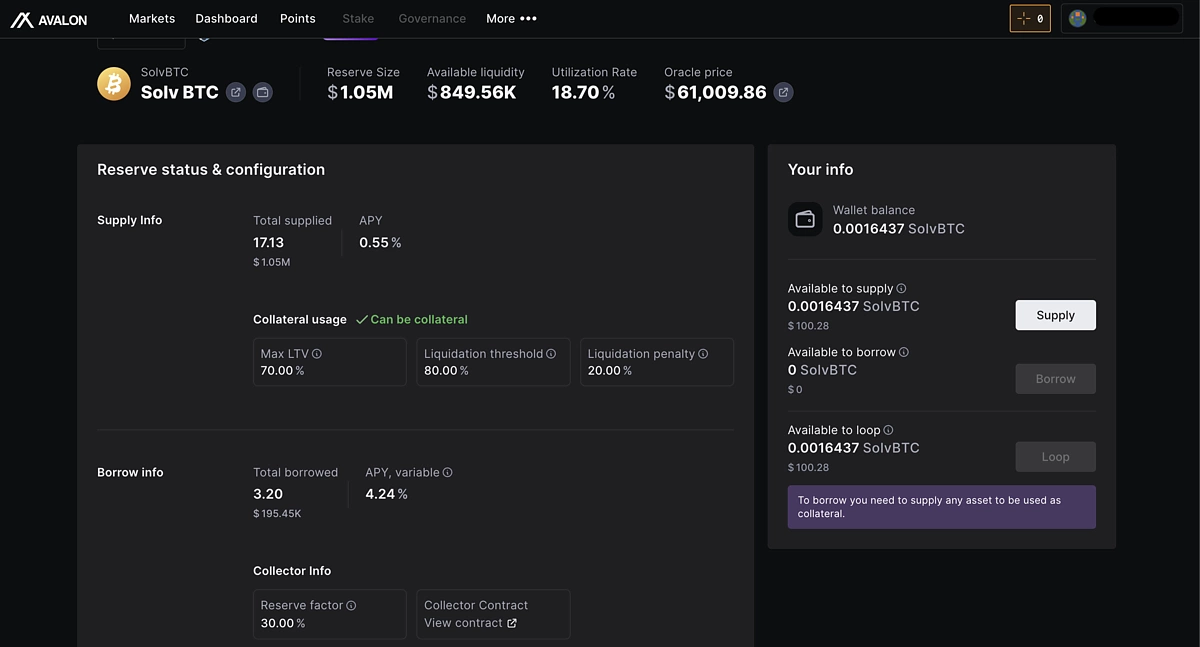Click Available to supply info icon
The height and width of the screenshot is (647, 1200).
[901, 289]
